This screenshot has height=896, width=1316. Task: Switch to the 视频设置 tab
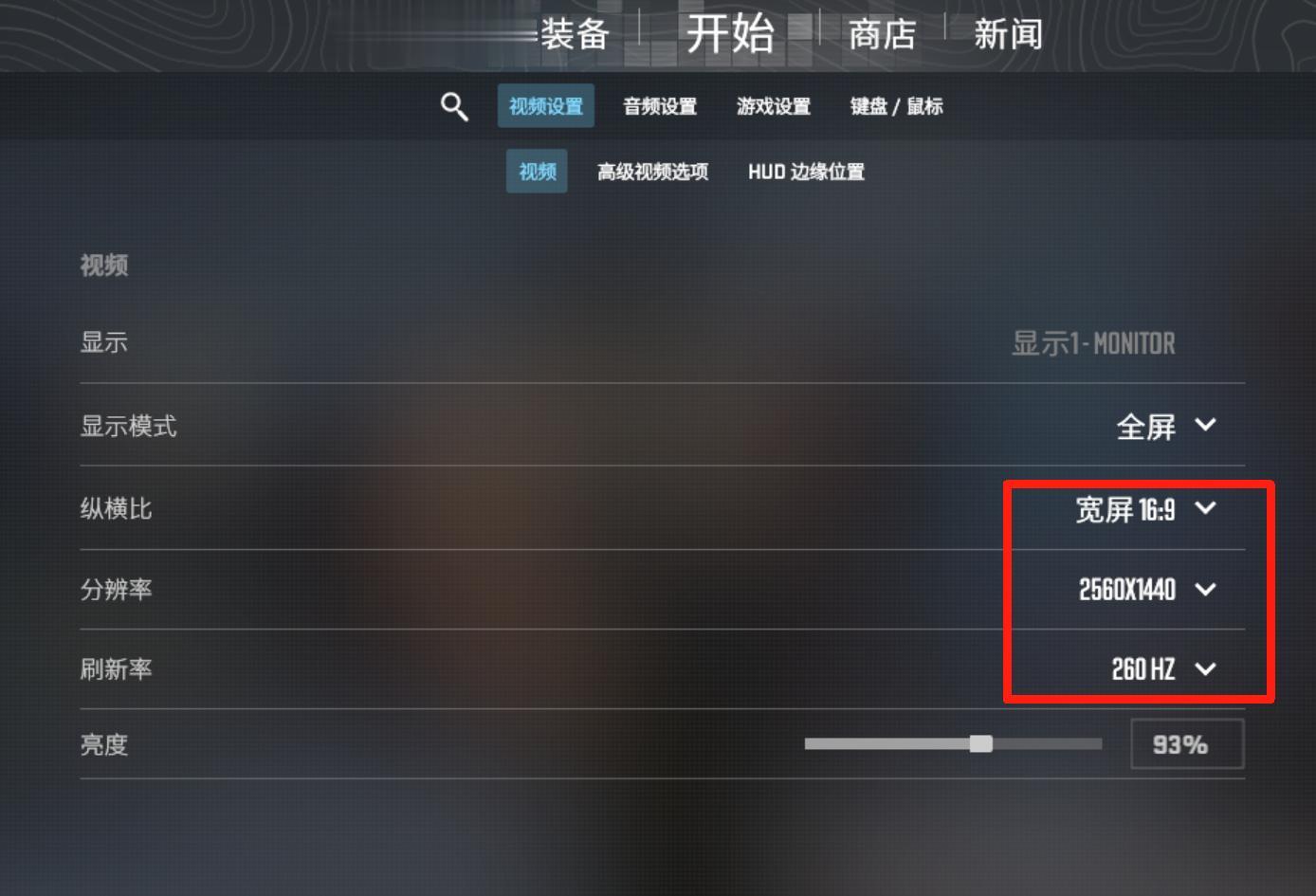546,105
